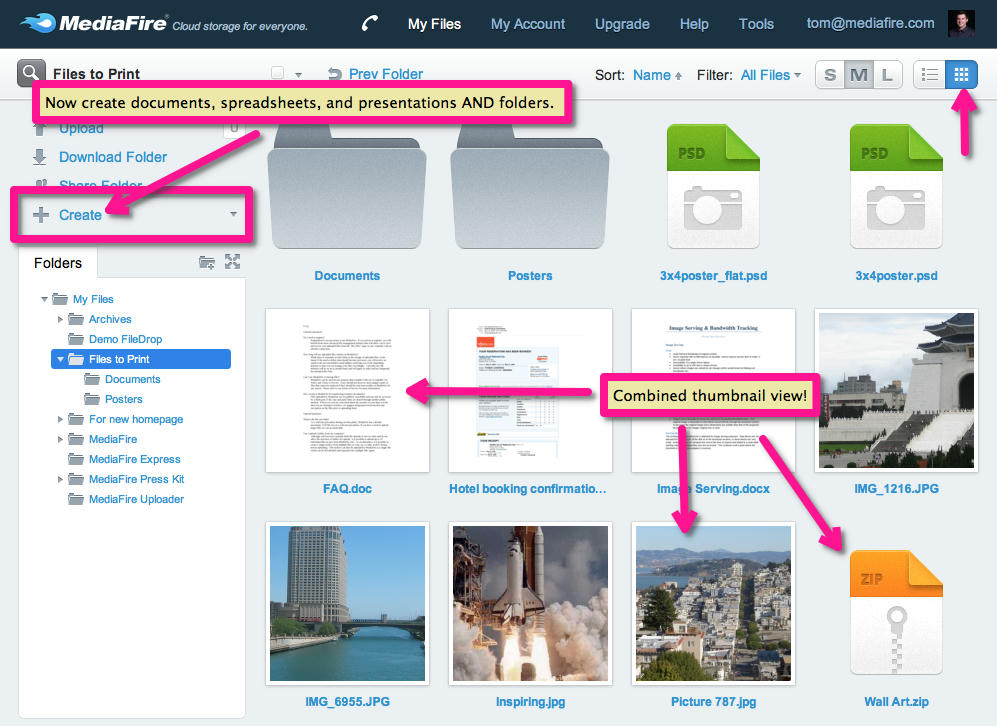This screenshot has width=997, height=726.
Task: Click the plus icon beside Create
Action: point(41,215)
